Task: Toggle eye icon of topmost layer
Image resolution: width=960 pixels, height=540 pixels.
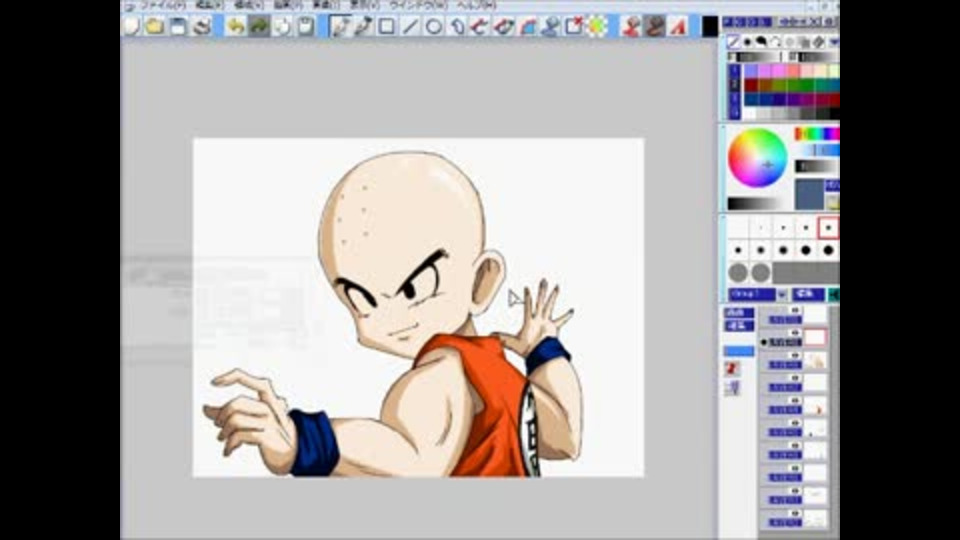Action: click(795, 310)
